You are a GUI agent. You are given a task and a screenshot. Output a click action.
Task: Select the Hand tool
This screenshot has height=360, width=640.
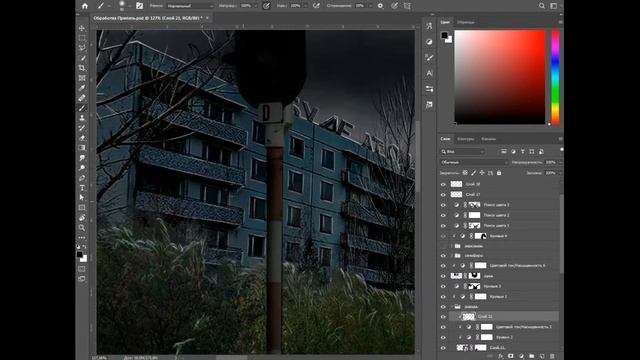(82, 218)
